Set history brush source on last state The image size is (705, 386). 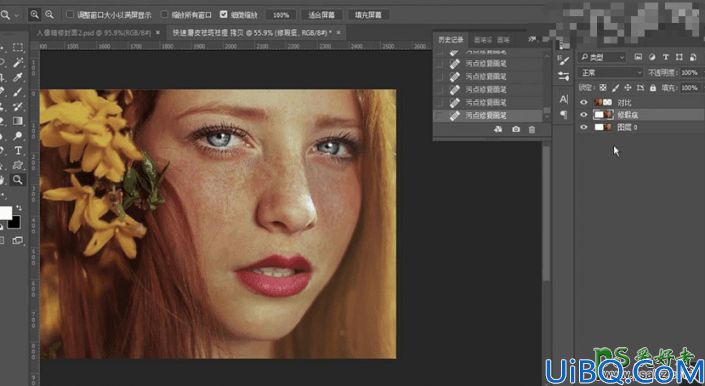tap(440, 115)
